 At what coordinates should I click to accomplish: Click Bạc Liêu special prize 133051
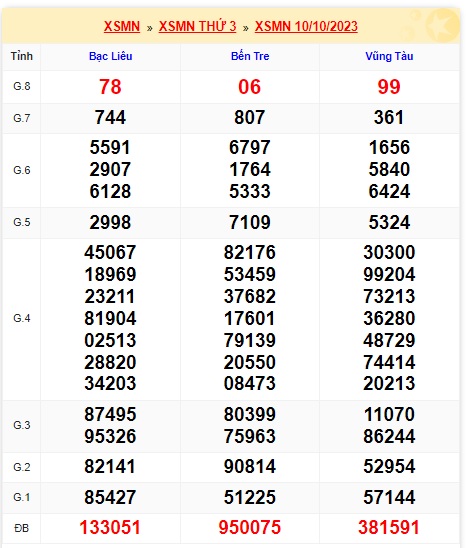110,527
